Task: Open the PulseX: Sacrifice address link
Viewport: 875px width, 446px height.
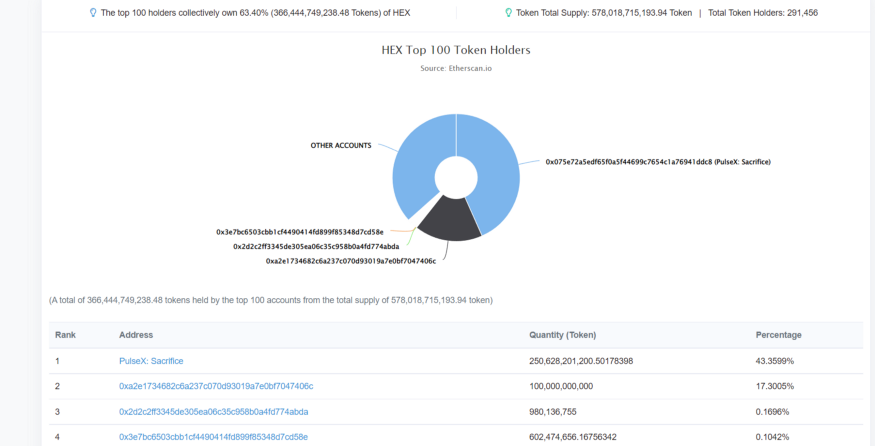Action: coord(151,361)
